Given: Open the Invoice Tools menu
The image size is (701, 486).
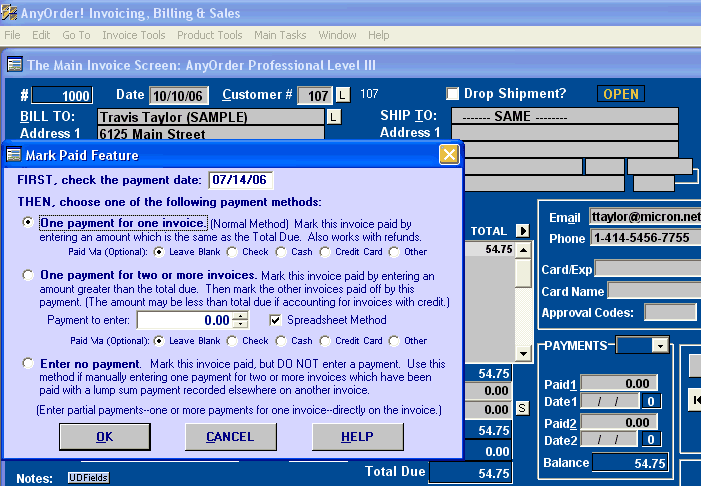Looking at the screenshot, I should tap(134, 35).
